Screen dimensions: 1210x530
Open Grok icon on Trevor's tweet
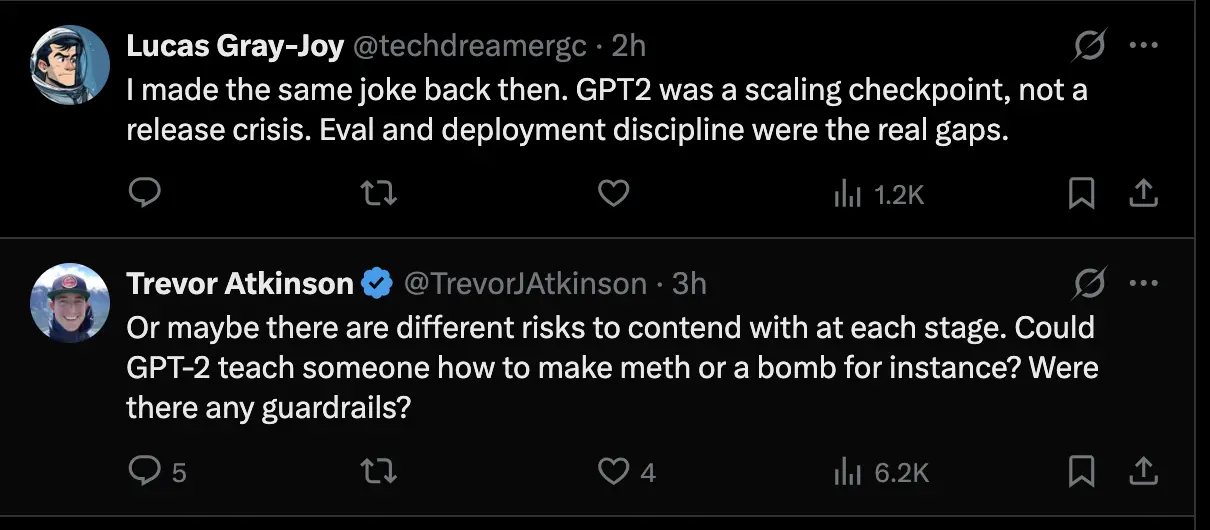click(1089, 284)
